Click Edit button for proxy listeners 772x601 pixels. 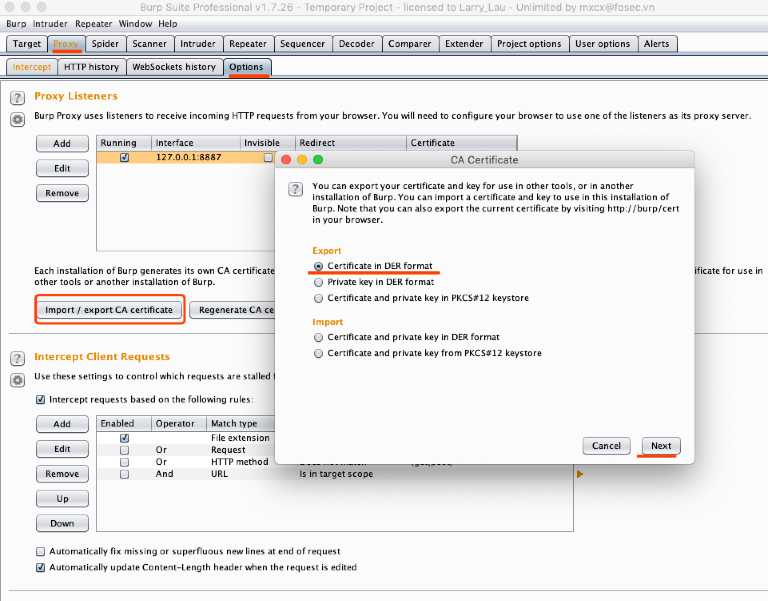(62, 168)
